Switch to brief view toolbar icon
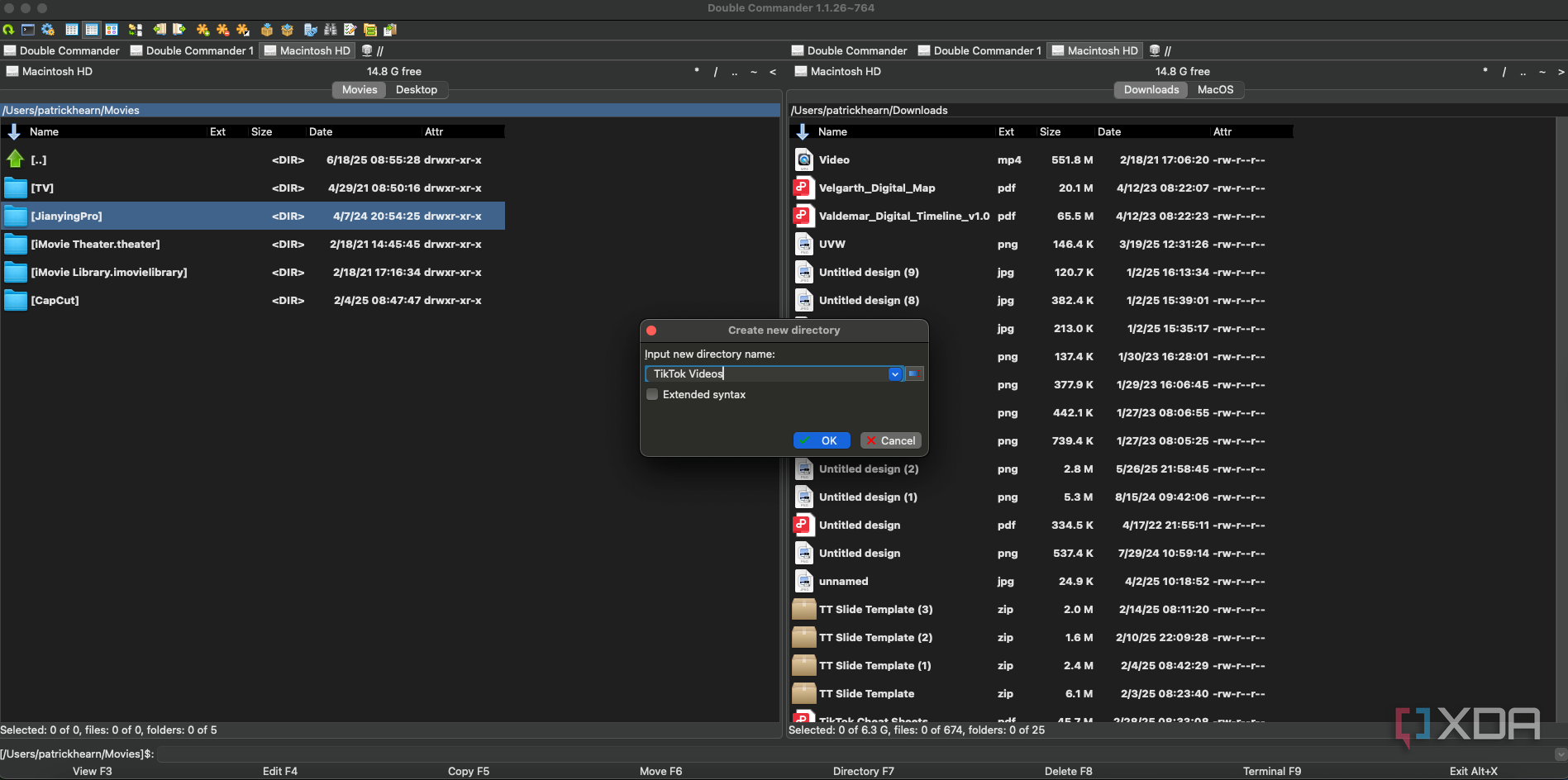Screen dimensions: 1568x780 72,30
